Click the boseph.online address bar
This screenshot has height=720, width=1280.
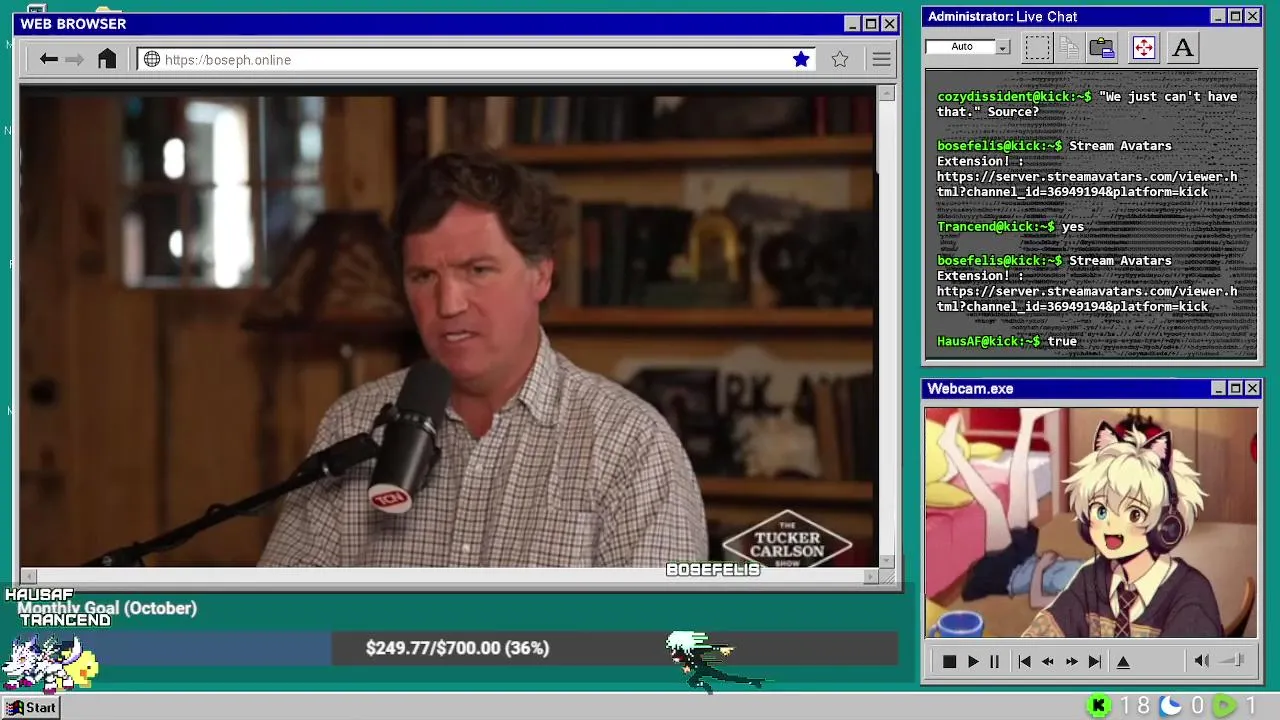(476, 60)
